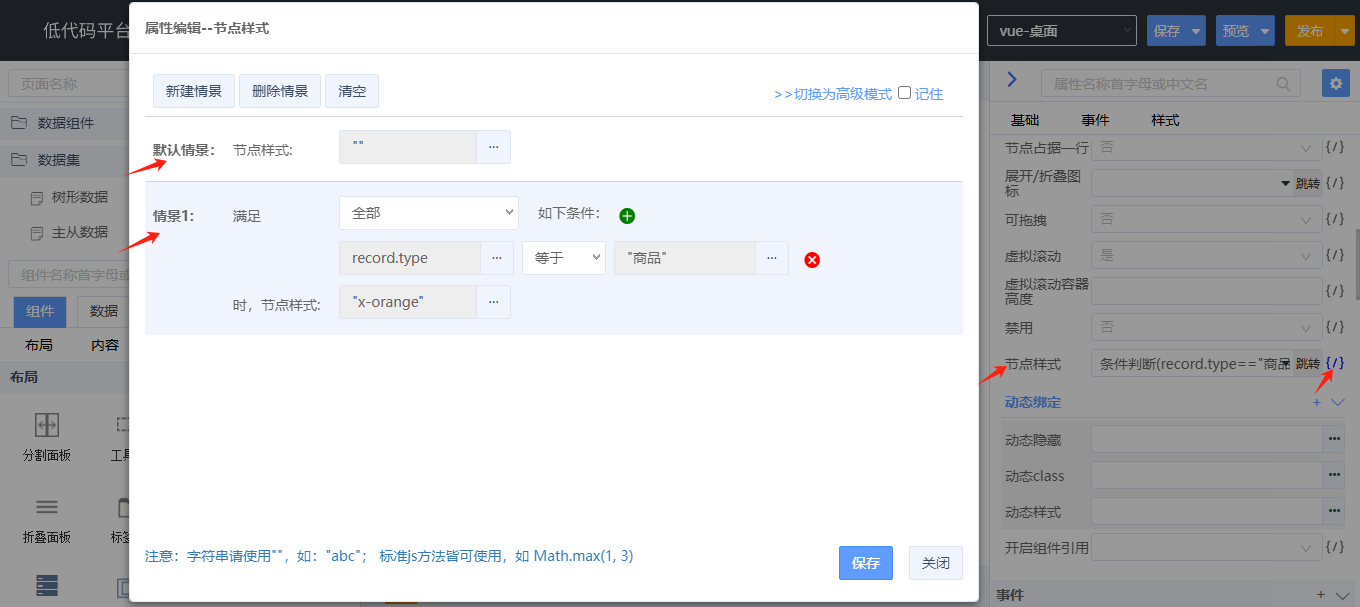
Task: Expand the 发布 button dropdown arrow
Action: tap(1343, 31)
